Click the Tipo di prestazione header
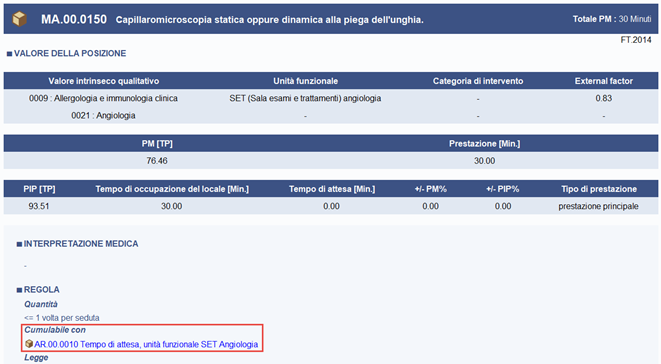 599,189
